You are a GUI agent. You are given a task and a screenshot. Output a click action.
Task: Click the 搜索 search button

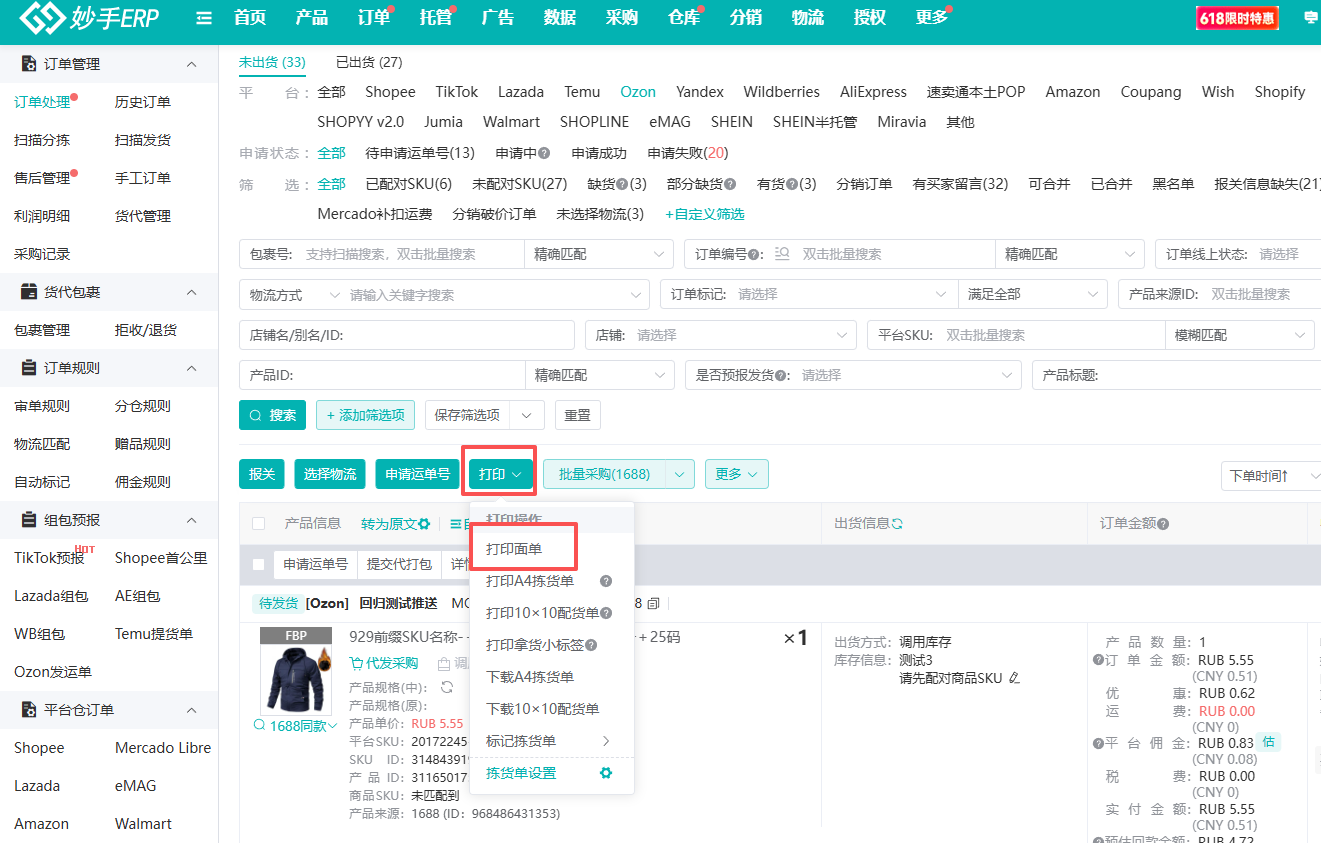[x=273, y=415]
